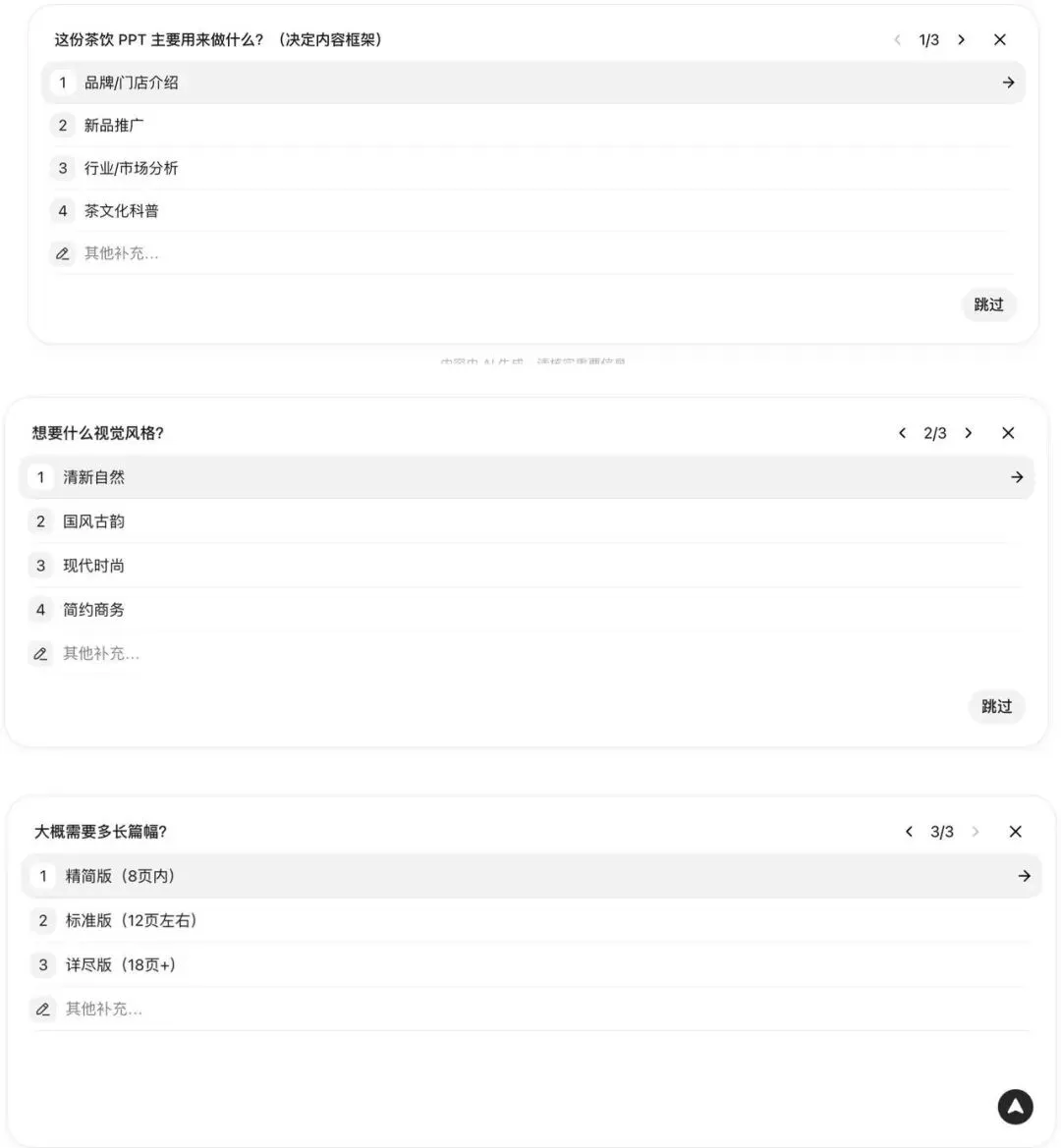1061x1148 pixels.
Task: Click pencil icon in visual style card
Action: coord(40,654)
